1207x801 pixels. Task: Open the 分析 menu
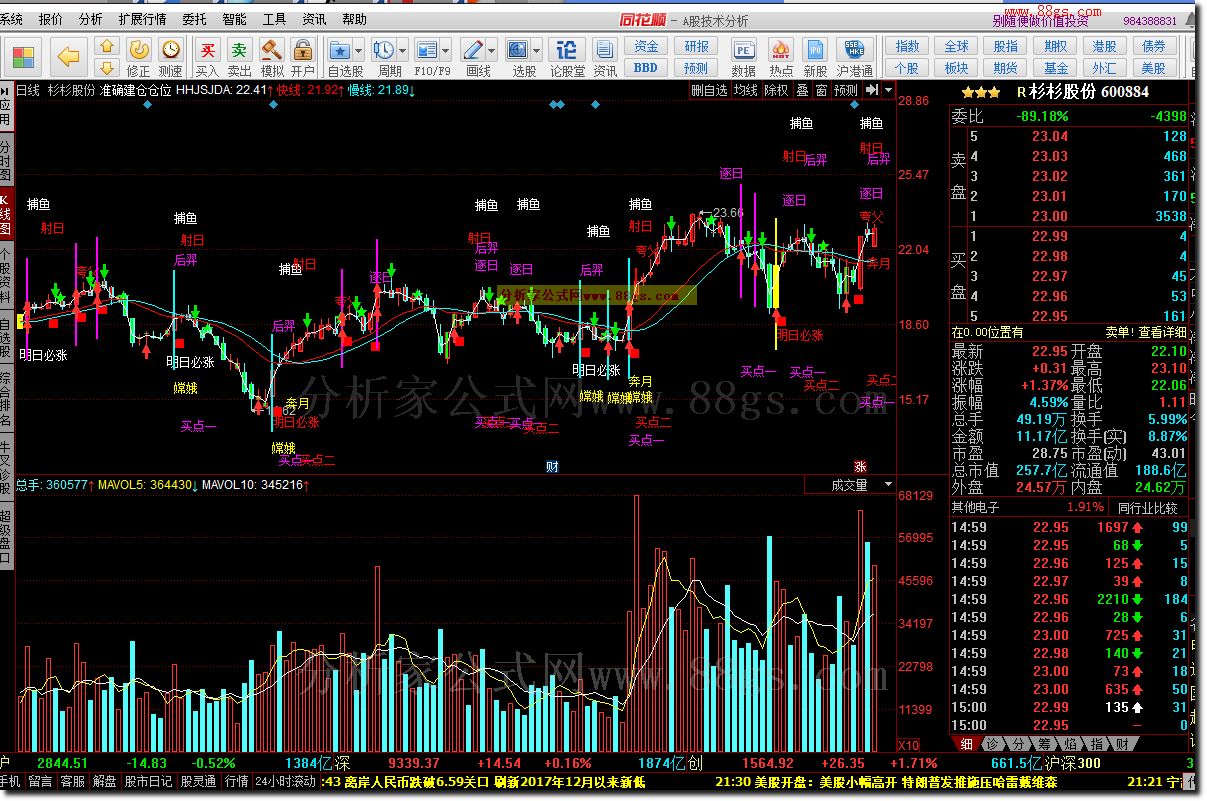[x=90, y=19]
